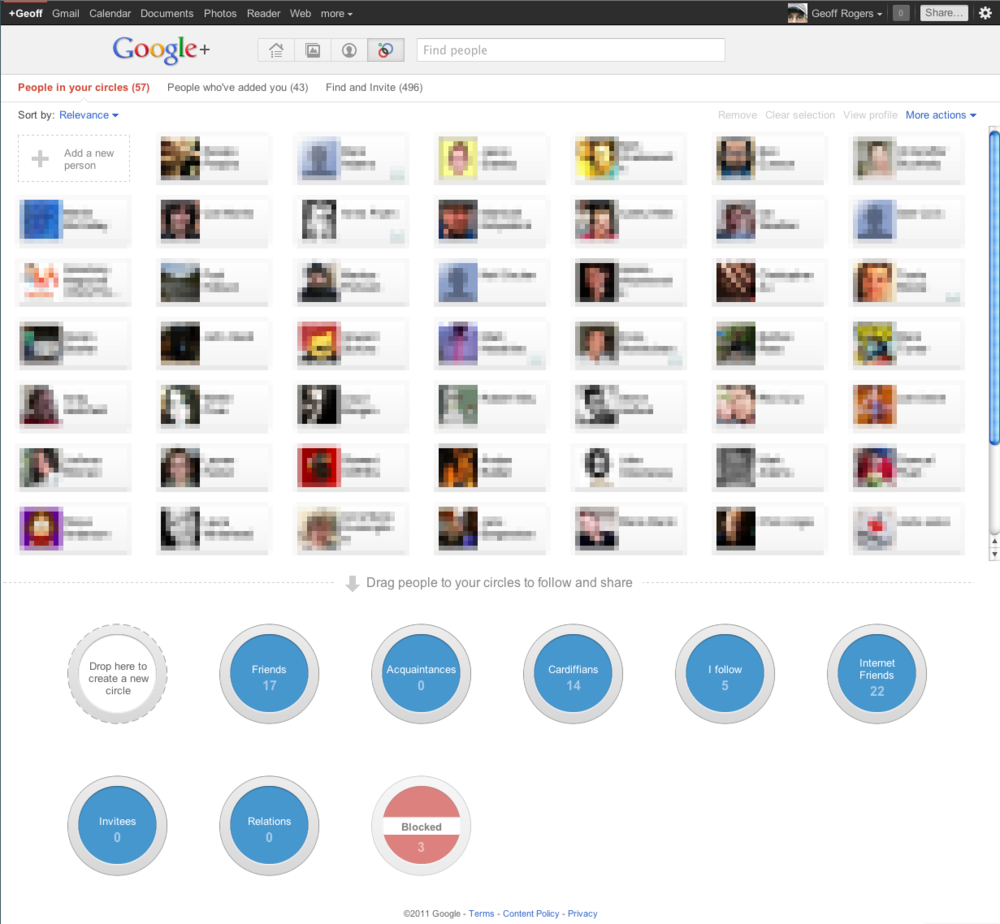Go to the Home stream icon
Viewport: 1000px width, 924px height.
(x=276, y=50)
